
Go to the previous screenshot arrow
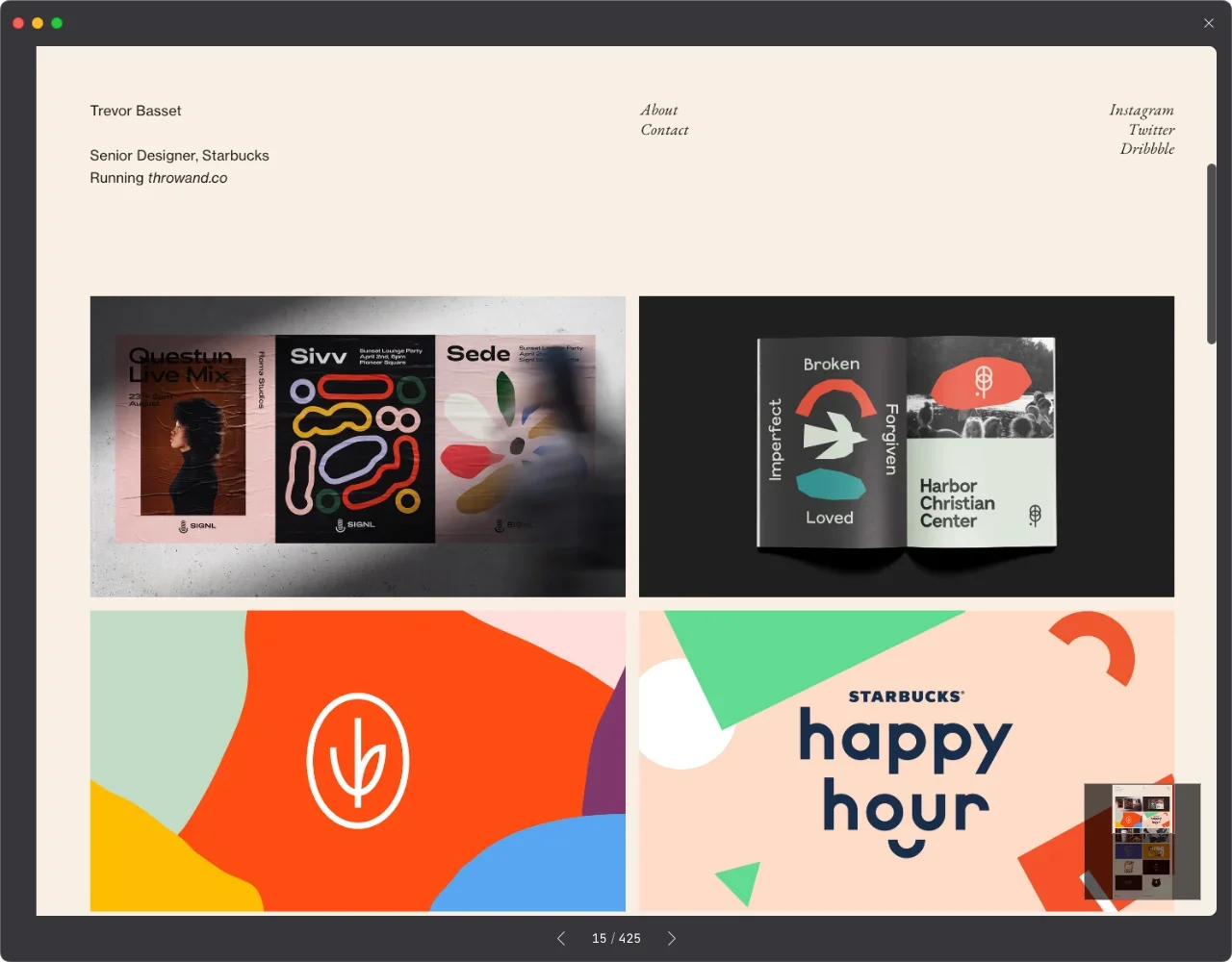[561, 938]
